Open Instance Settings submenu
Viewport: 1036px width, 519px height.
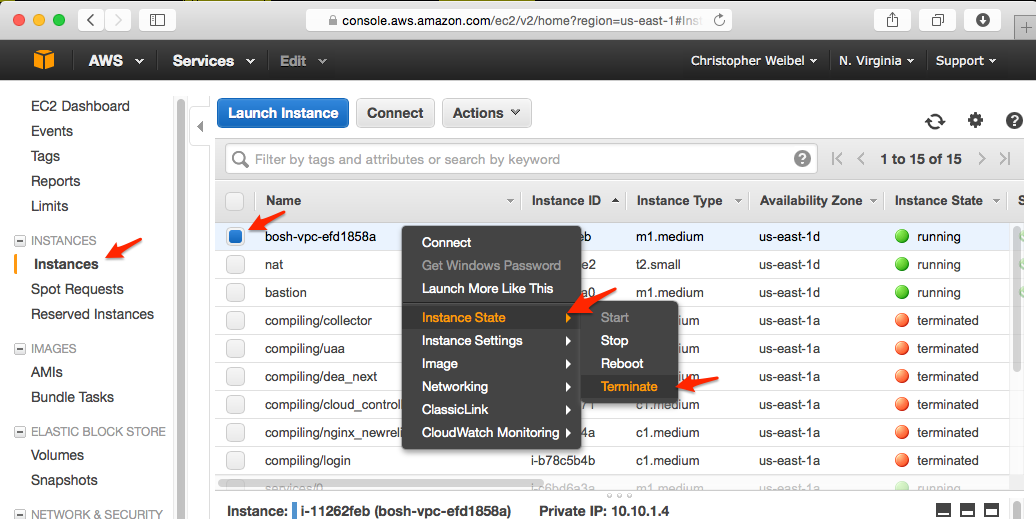coord(491,341)
